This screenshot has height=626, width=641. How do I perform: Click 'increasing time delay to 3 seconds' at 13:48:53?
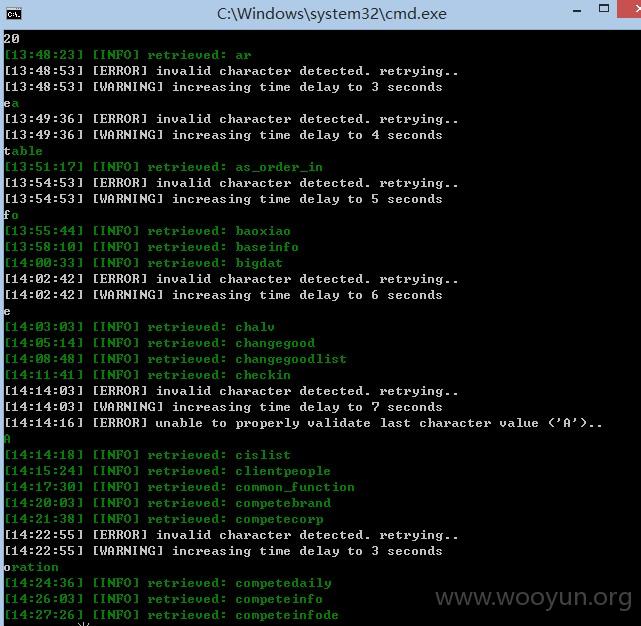223,87
